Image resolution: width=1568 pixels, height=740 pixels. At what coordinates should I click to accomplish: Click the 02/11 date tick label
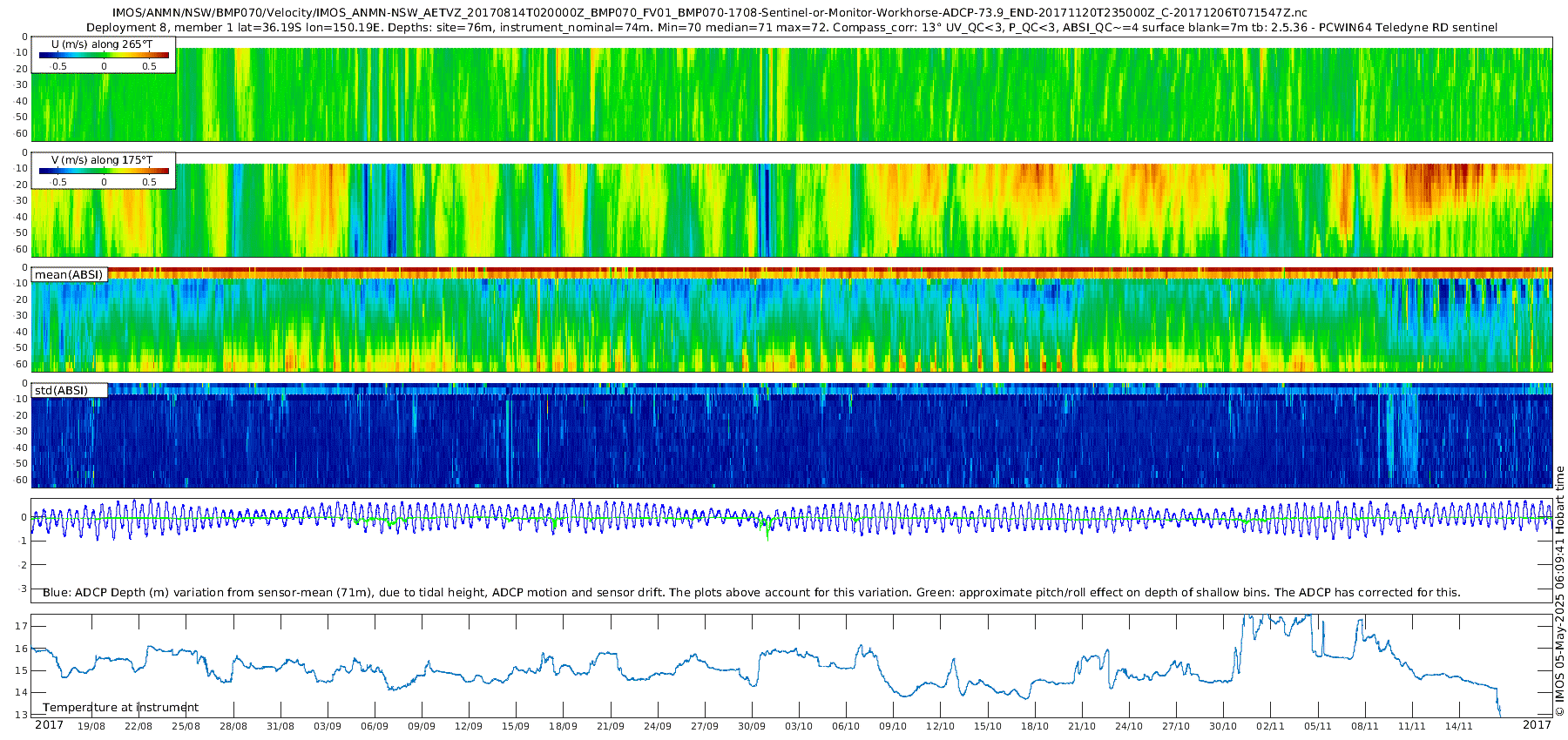click(x=1270, y=726)
